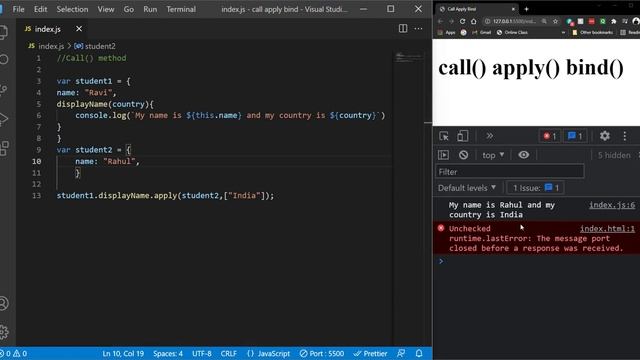The image size is (640, 360).
Task: Expand the bookmarks overflow dropdown arrow
Action: point(563,32)
